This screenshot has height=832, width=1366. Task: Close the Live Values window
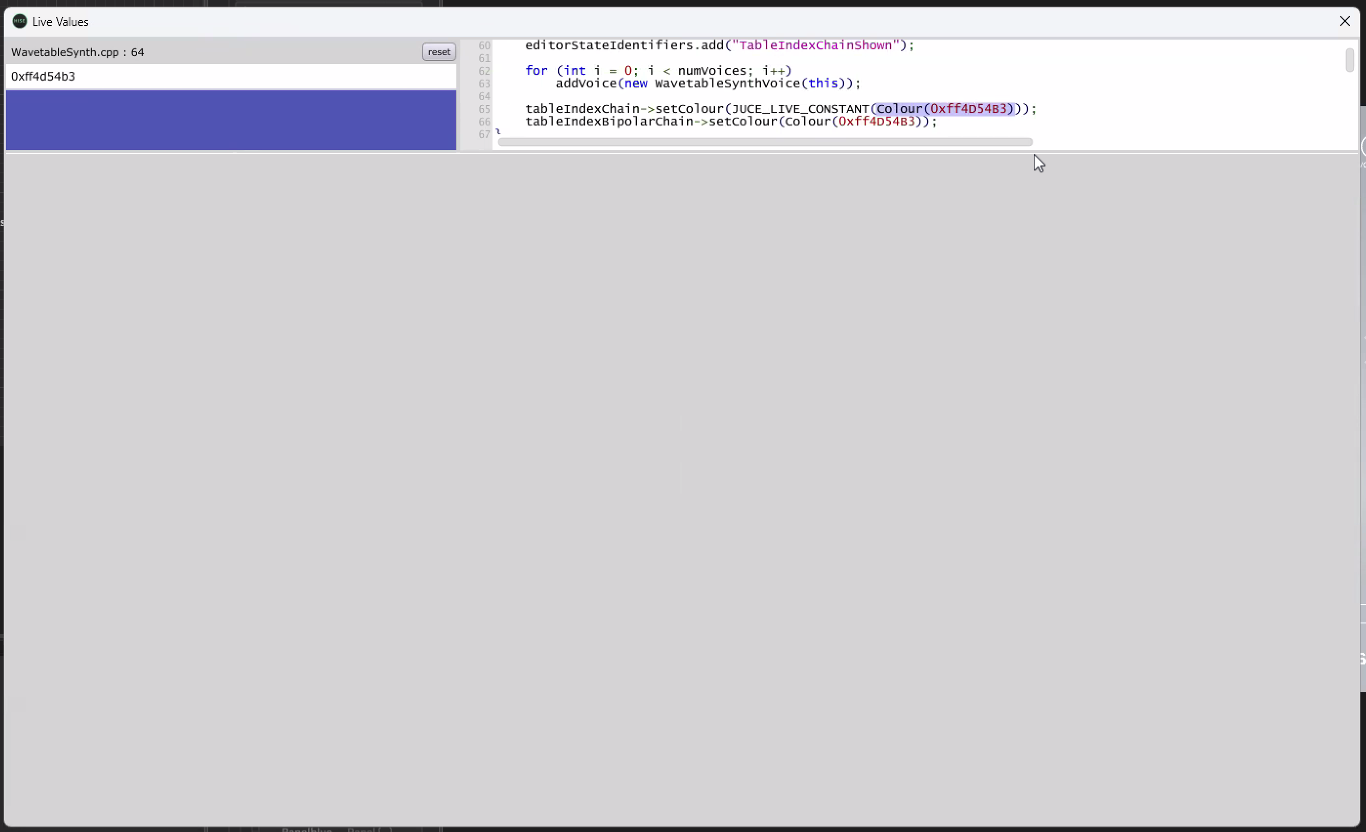click(1345, 21)
